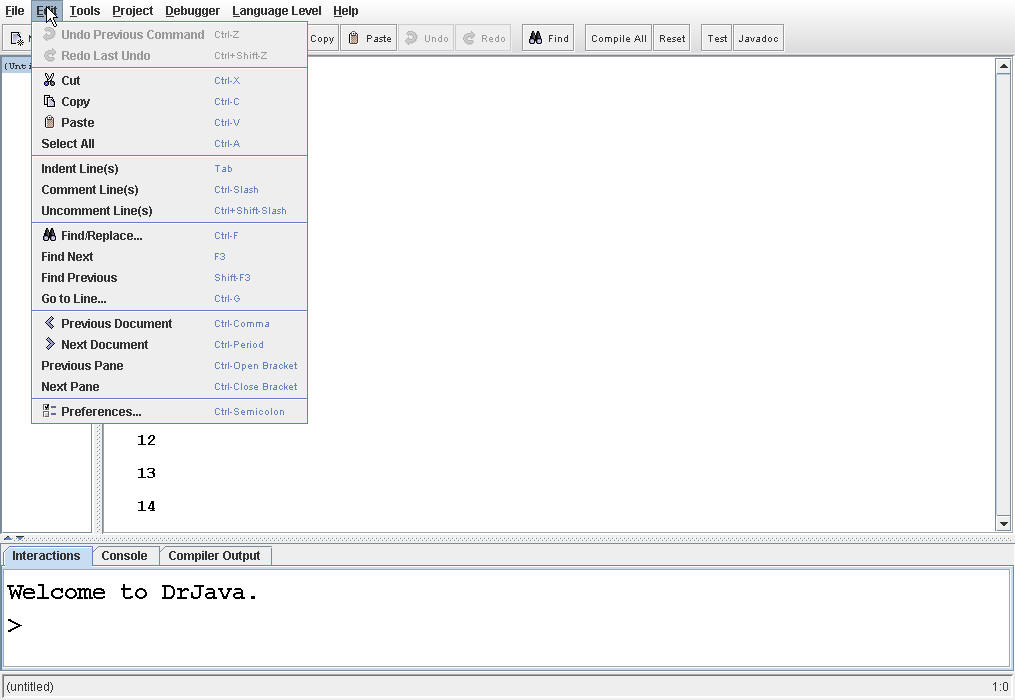1015x700 pixels.
Task: Click the editor scrollbar up arrow
Action: point(1003,66)
